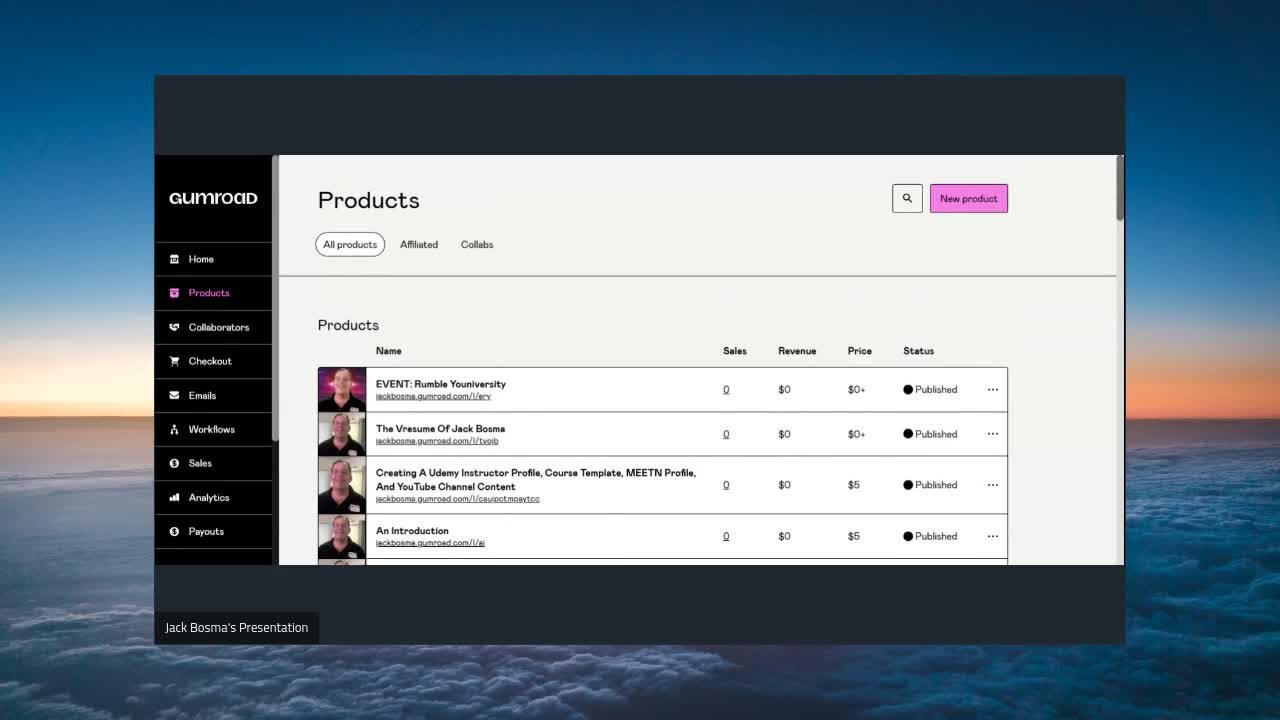Click the main page vertical scrollbar
Screen dimensions: 1280x720
(1120, 189)
